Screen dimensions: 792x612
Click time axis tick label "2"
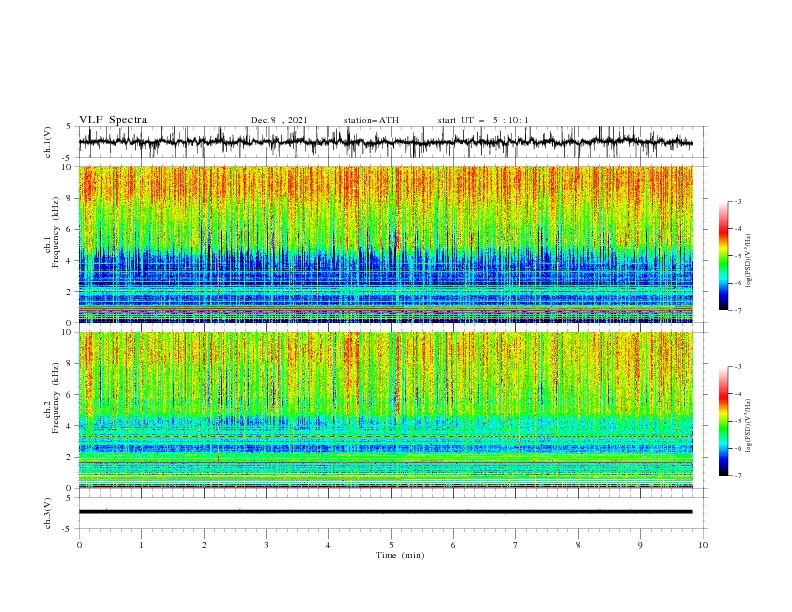(x=204, y=545)
